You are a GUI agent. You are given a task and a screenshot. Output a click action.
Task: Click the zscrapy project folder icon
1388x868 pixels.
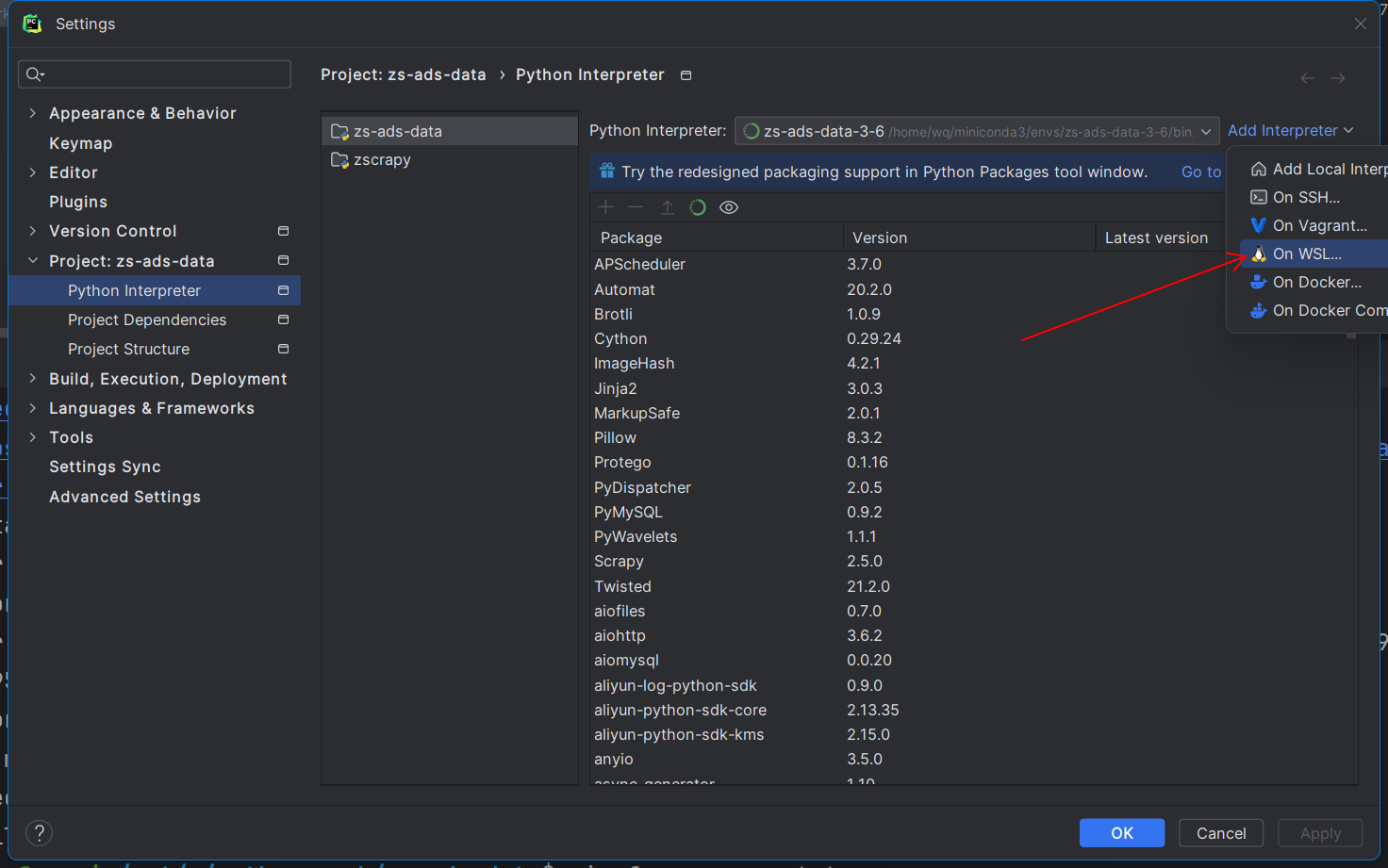339,159
